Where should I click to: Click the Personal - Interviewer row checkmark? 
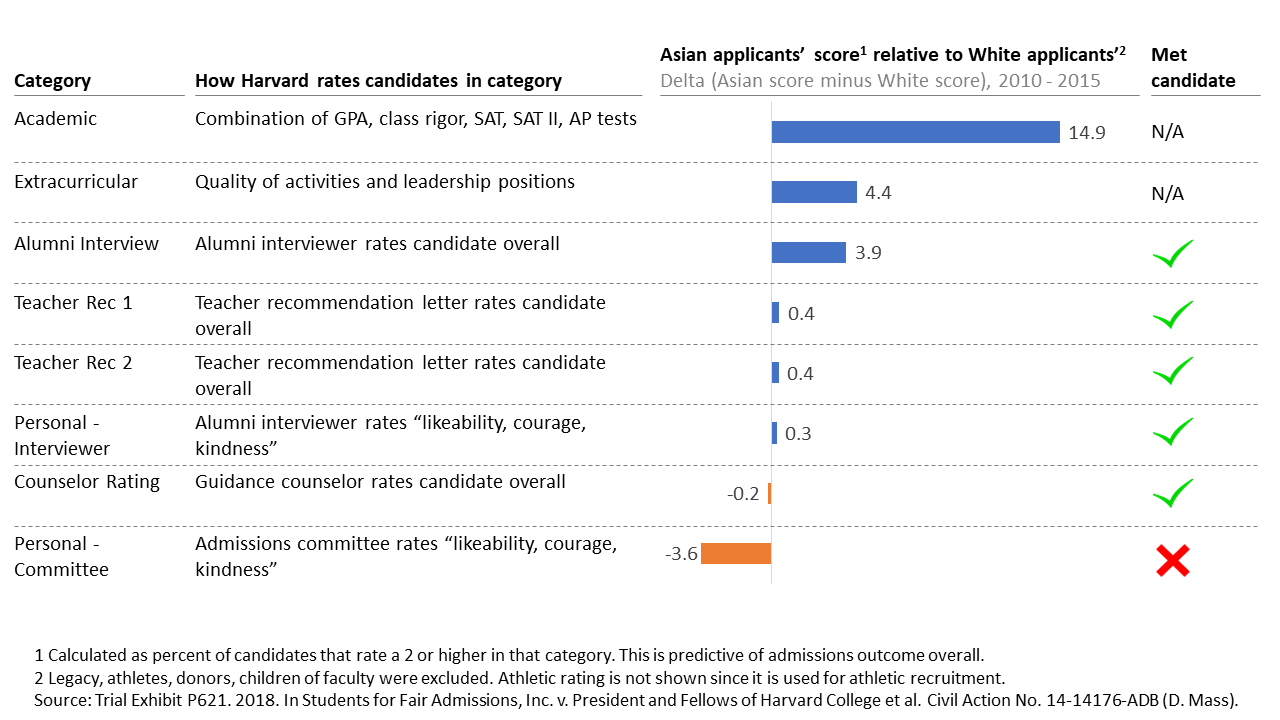point(1172,432)
